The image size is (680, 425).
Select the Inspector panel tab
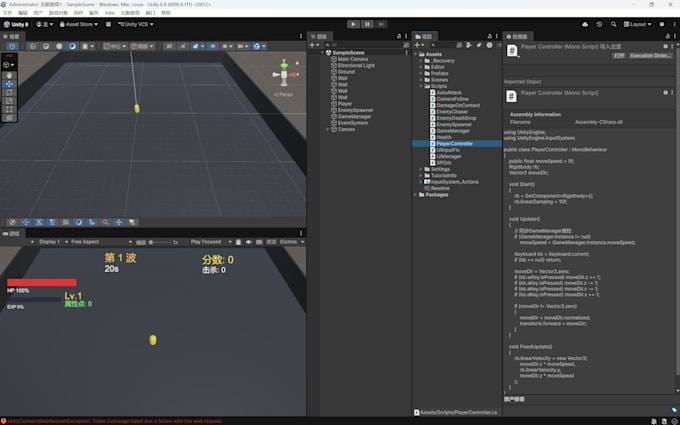[x=517, y=36]
